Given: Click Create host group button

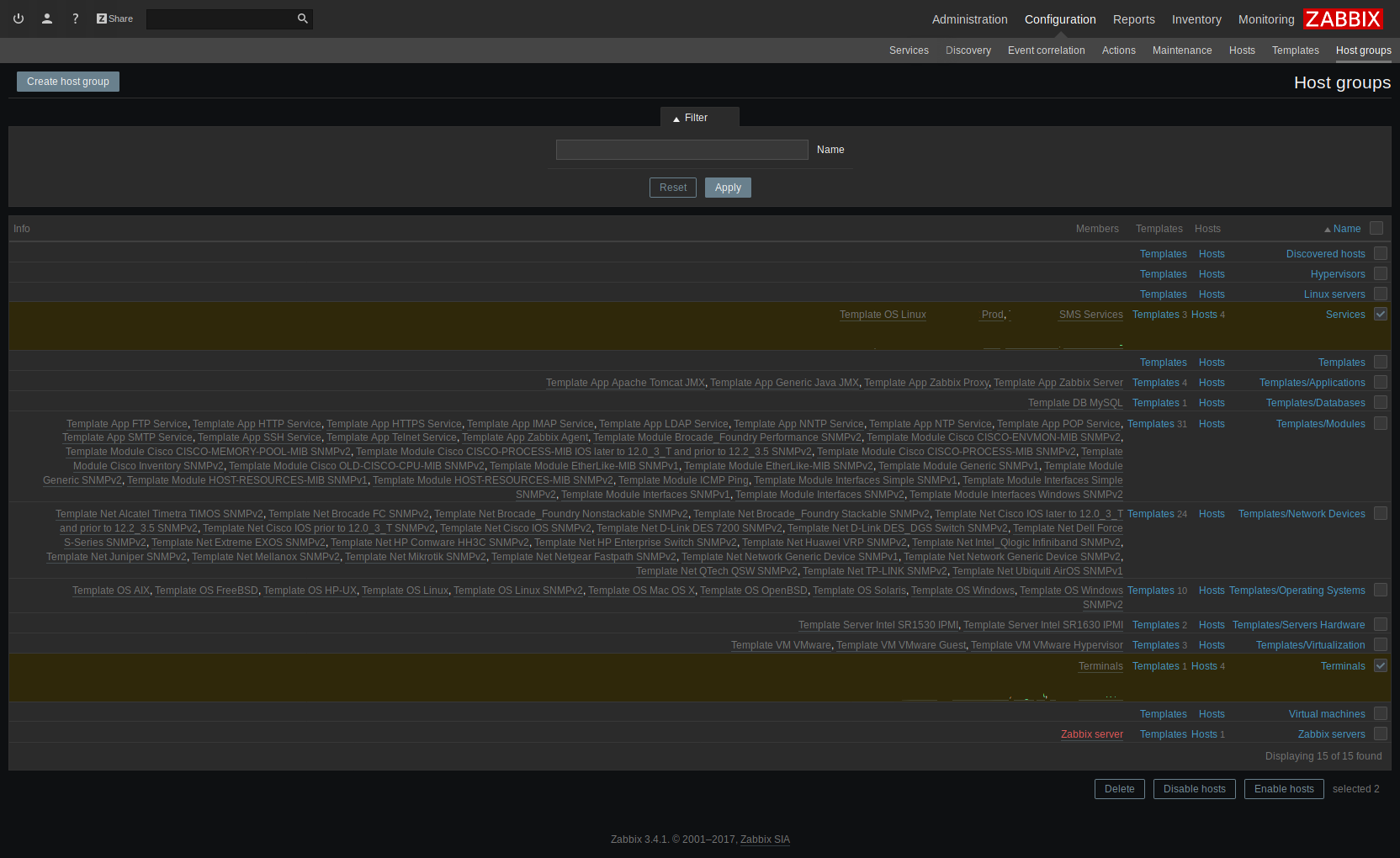Looking at the screenshot, I should pyautogui.click(x=68, y=82).
